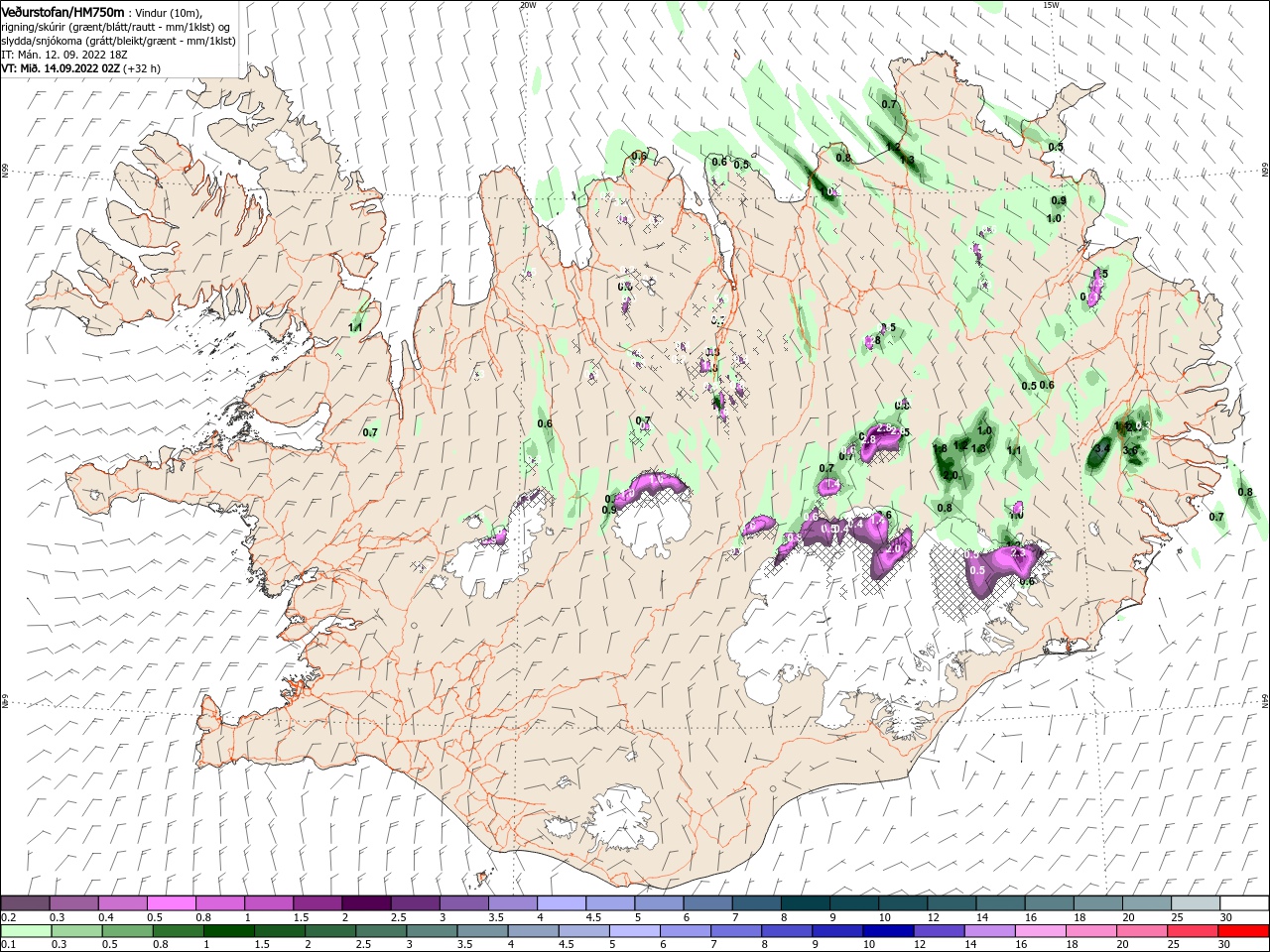Click the 20W longitude label

[x=528, y=4]
